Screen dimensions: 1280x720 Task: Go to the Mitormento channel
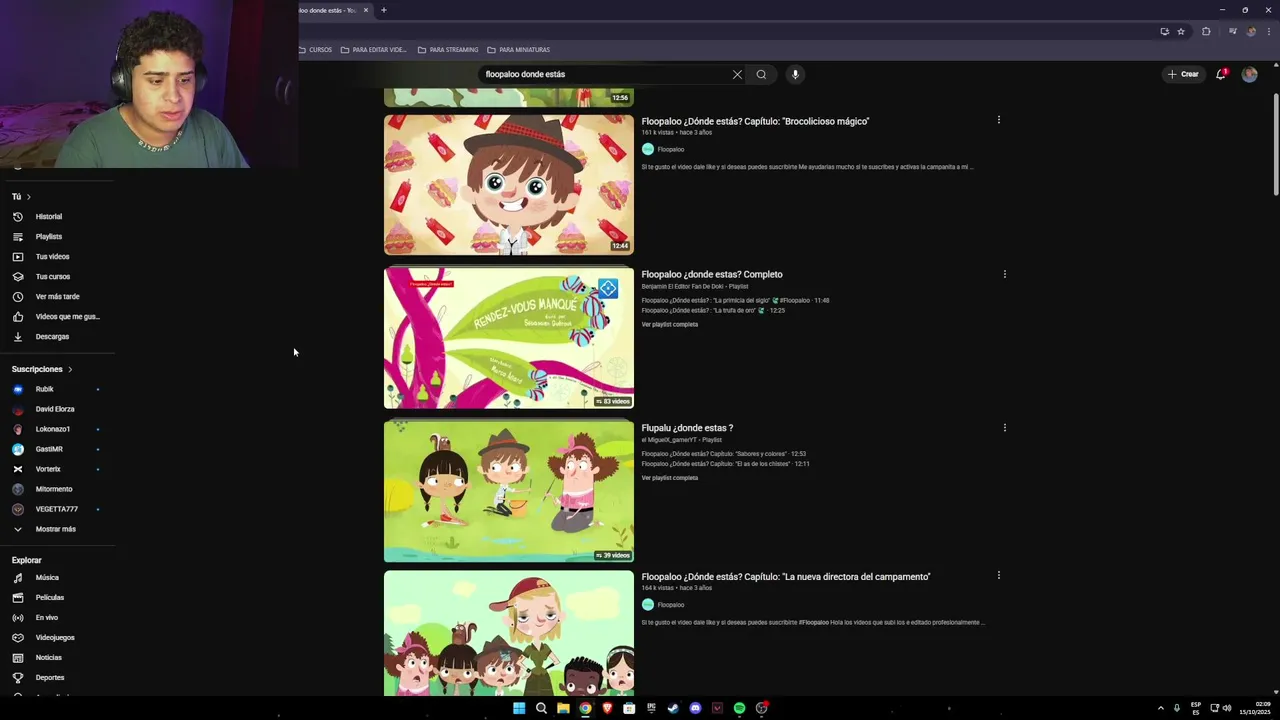[54, 489]
